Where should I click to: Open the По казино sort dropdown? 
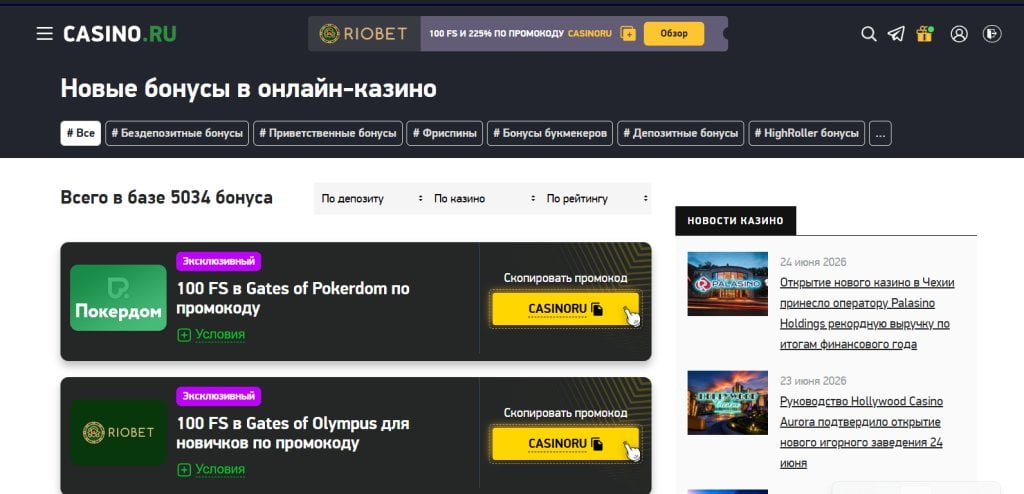[x=484, y=199]
